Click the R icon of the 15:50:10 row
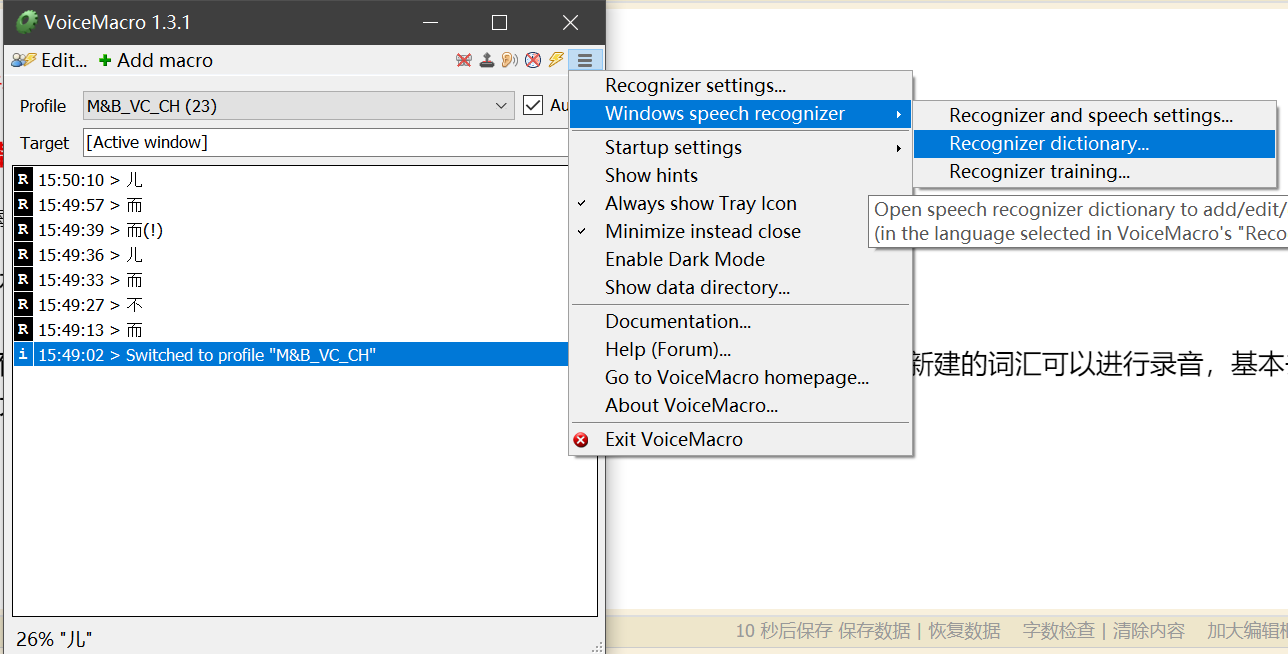This screenshot has width=1288, height=654. click(x=23, y=180)
